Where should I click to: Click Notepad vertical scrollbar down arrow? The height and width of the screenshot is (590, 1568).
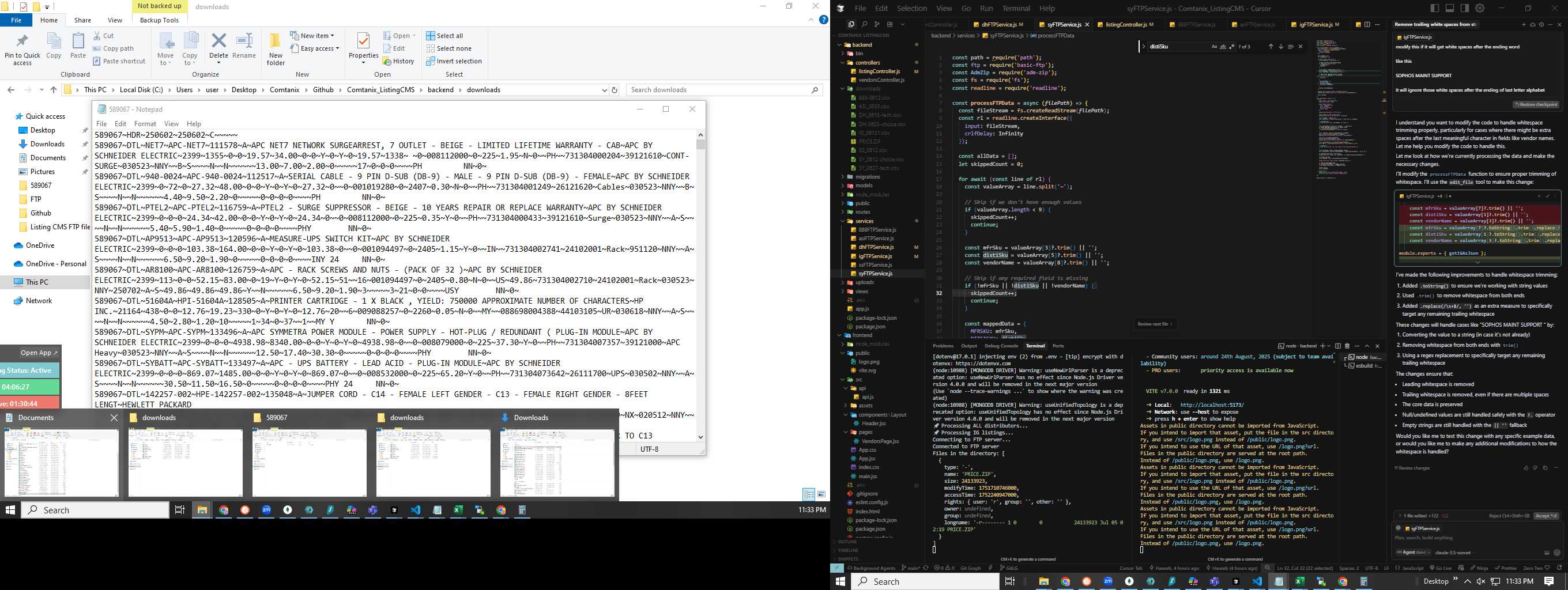coord(700,436)
